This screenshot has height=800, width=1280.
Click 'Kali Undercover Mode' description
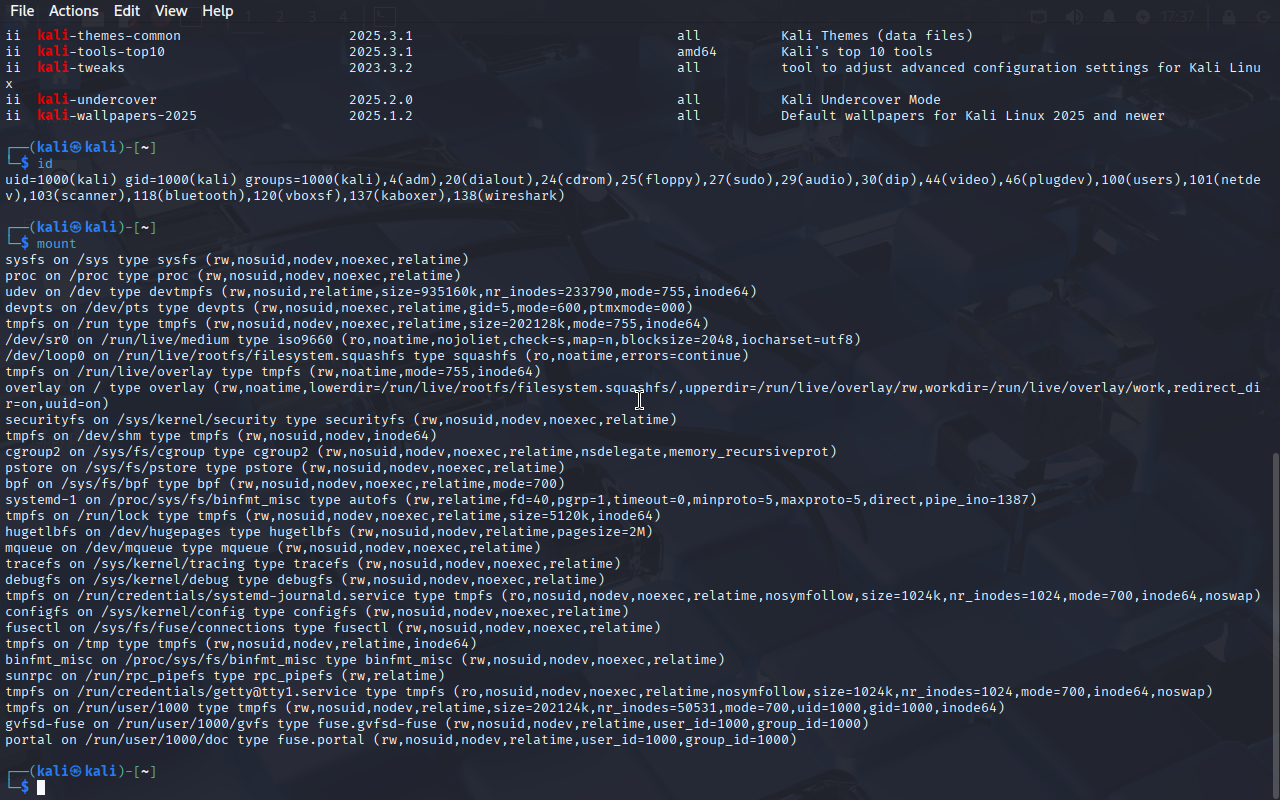pos(861,100)
